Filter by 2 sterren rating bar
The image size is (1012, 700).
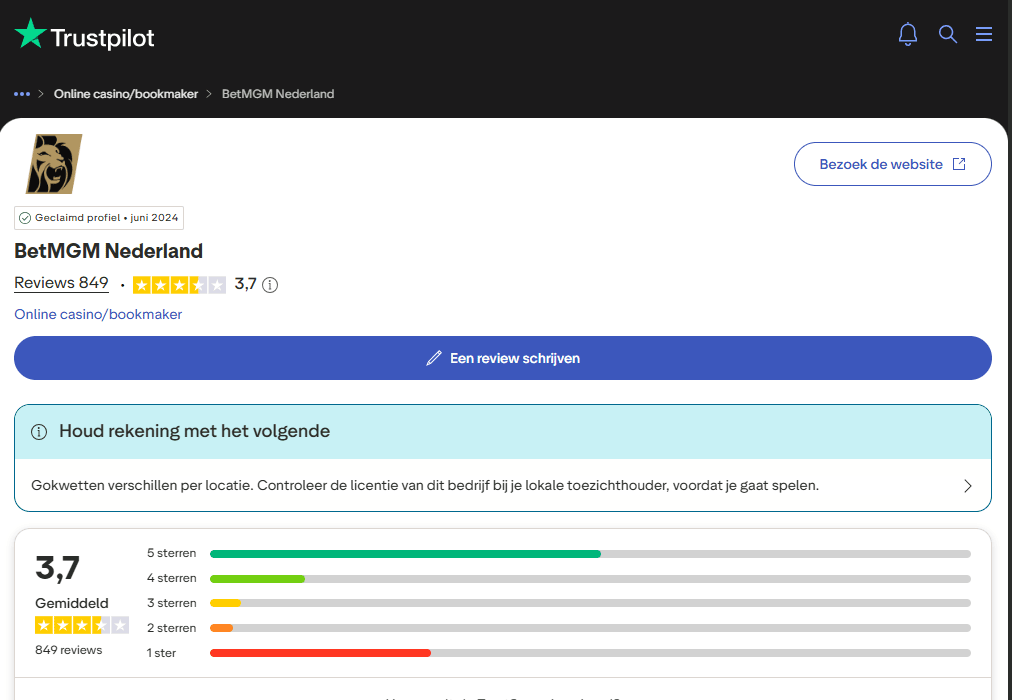pyautogui.click(x=591, y=628)
